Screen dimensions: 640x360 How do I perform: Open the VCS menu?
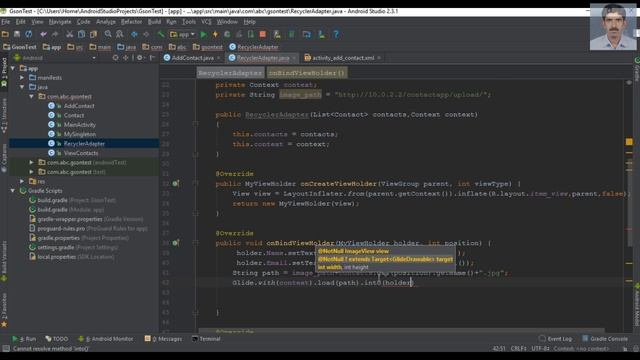(x=207, y=22)
